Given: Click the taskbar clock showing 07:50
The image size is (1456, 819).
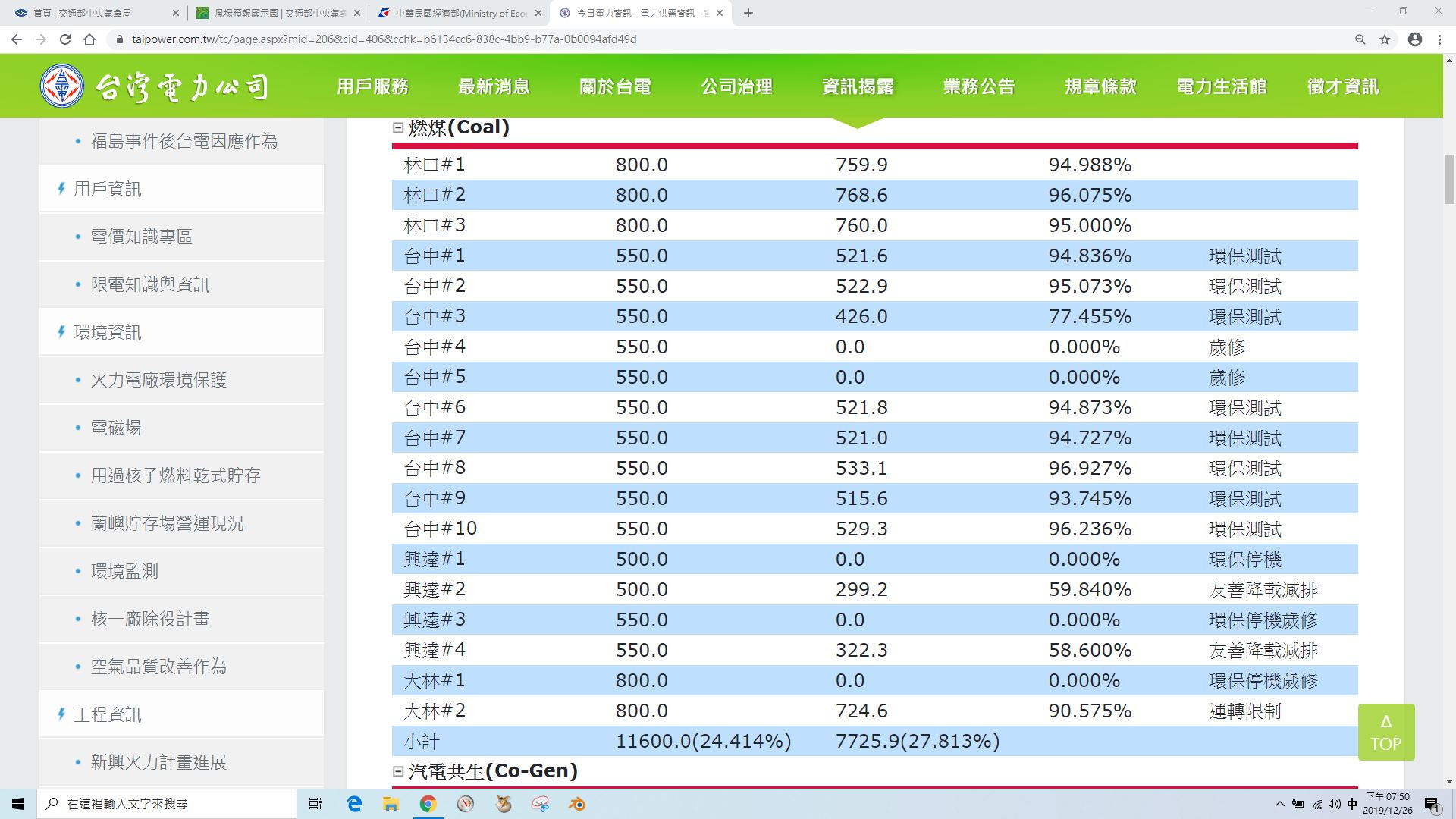Looking at the screenshot, I should [x=1387, y=804].
